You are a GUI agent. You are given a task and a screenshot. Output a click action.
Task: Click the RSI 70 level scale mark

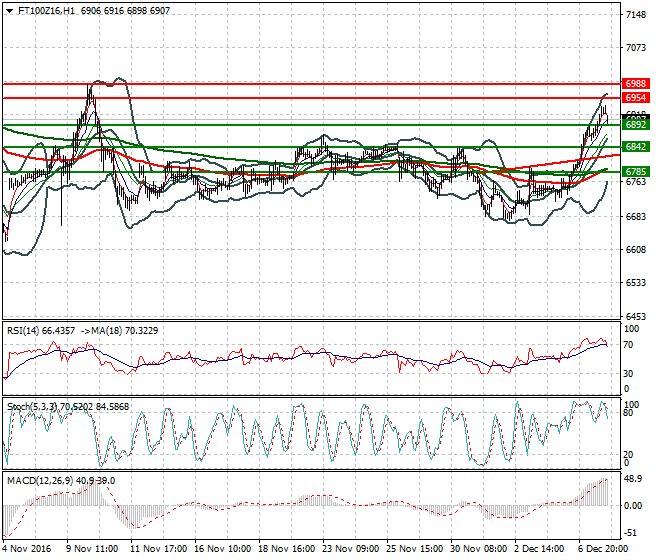[630, 345]
